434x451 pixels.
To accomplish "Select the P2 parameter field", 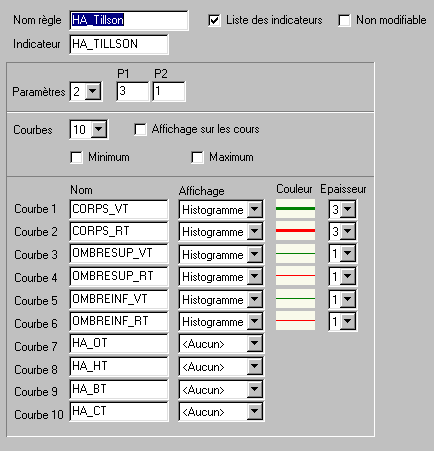I will 169,91.
